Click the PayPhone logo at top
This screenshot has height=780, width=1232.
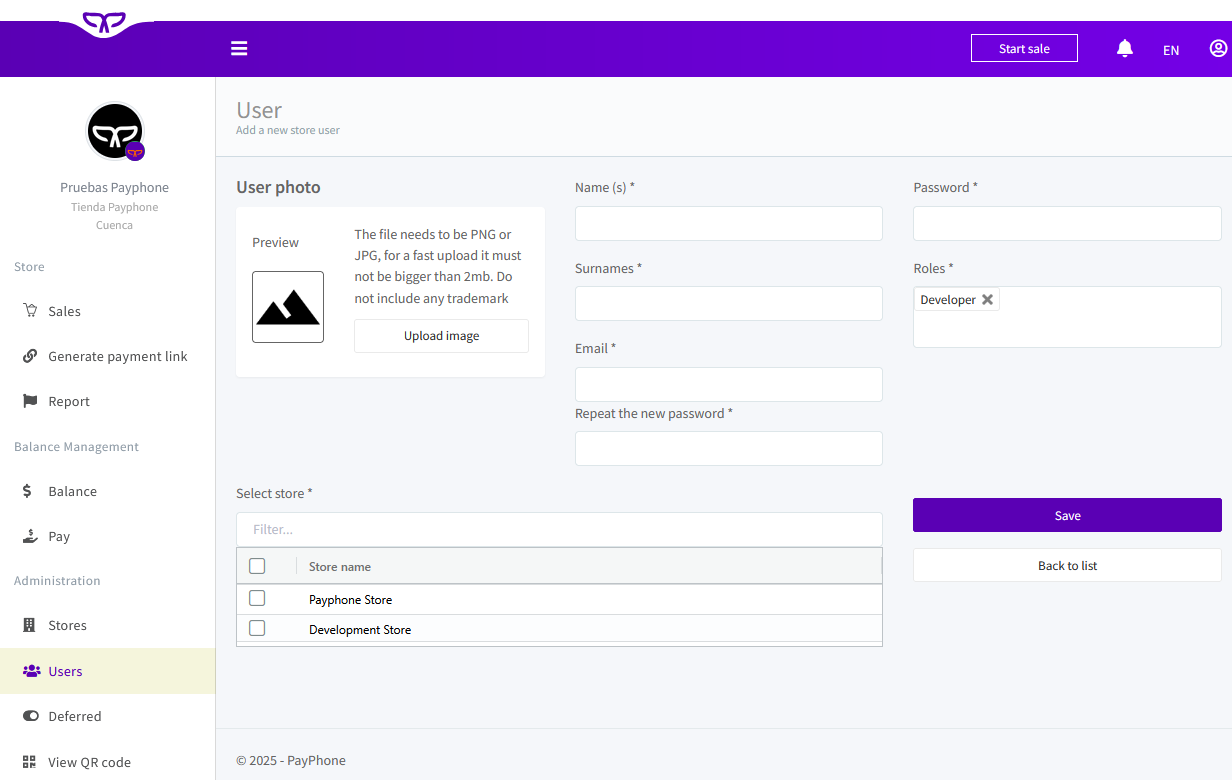pos(105,22)
